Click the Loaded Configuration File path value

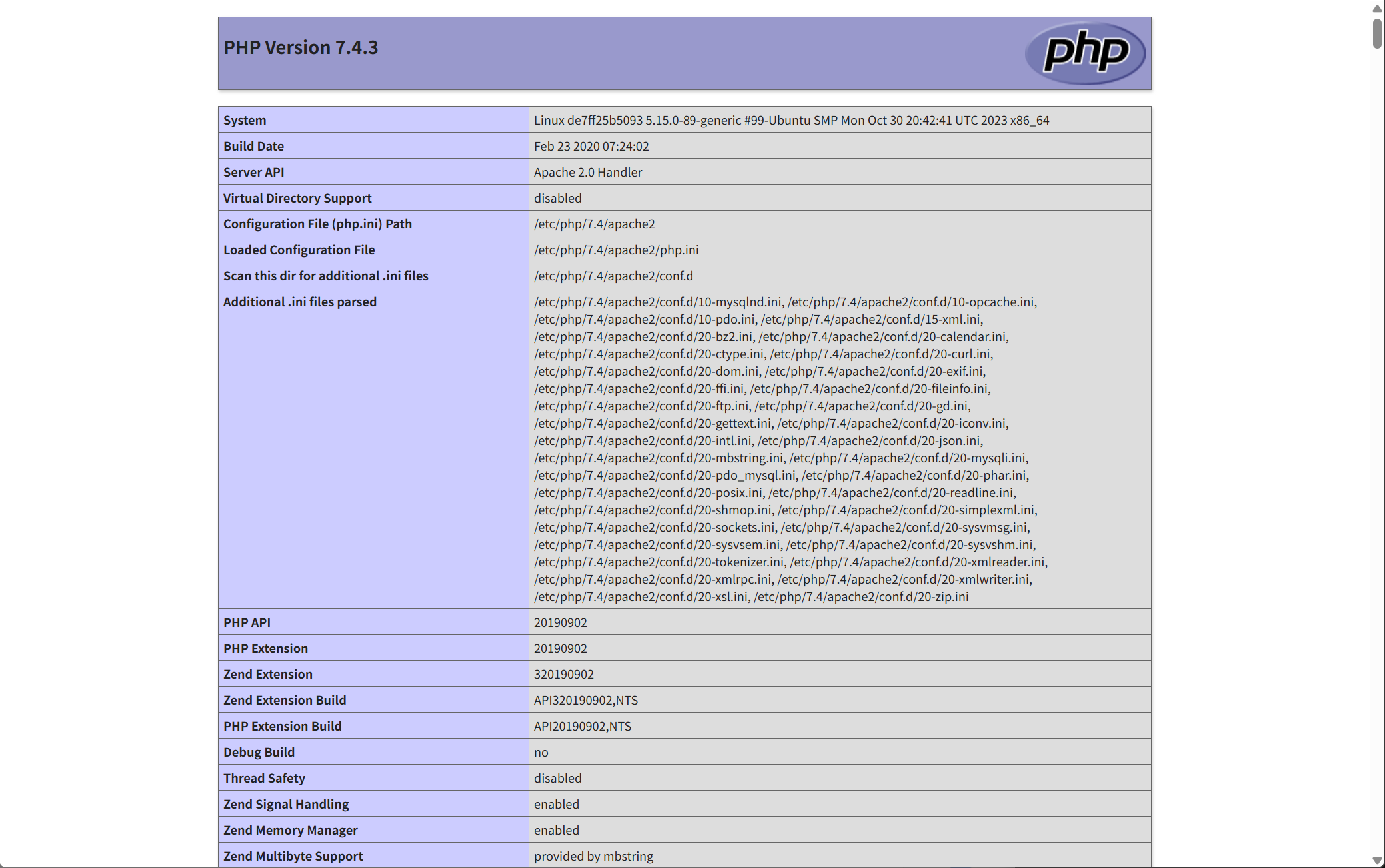pos(616,250)
